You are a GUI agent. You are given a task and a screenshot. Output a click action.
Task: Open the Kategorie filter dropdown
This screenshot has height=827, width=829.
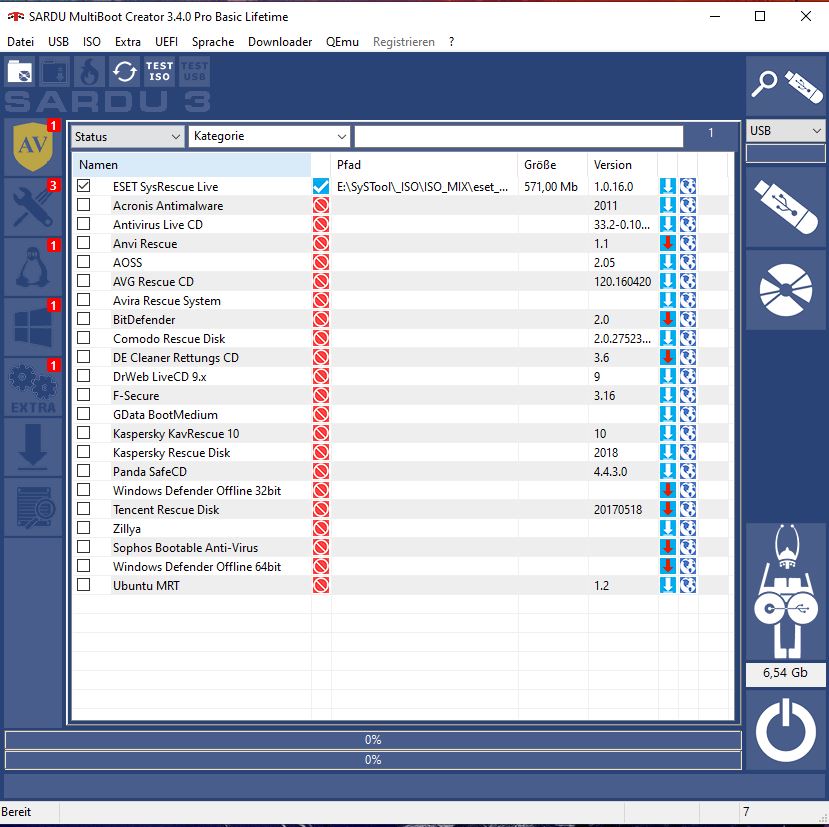269,136
